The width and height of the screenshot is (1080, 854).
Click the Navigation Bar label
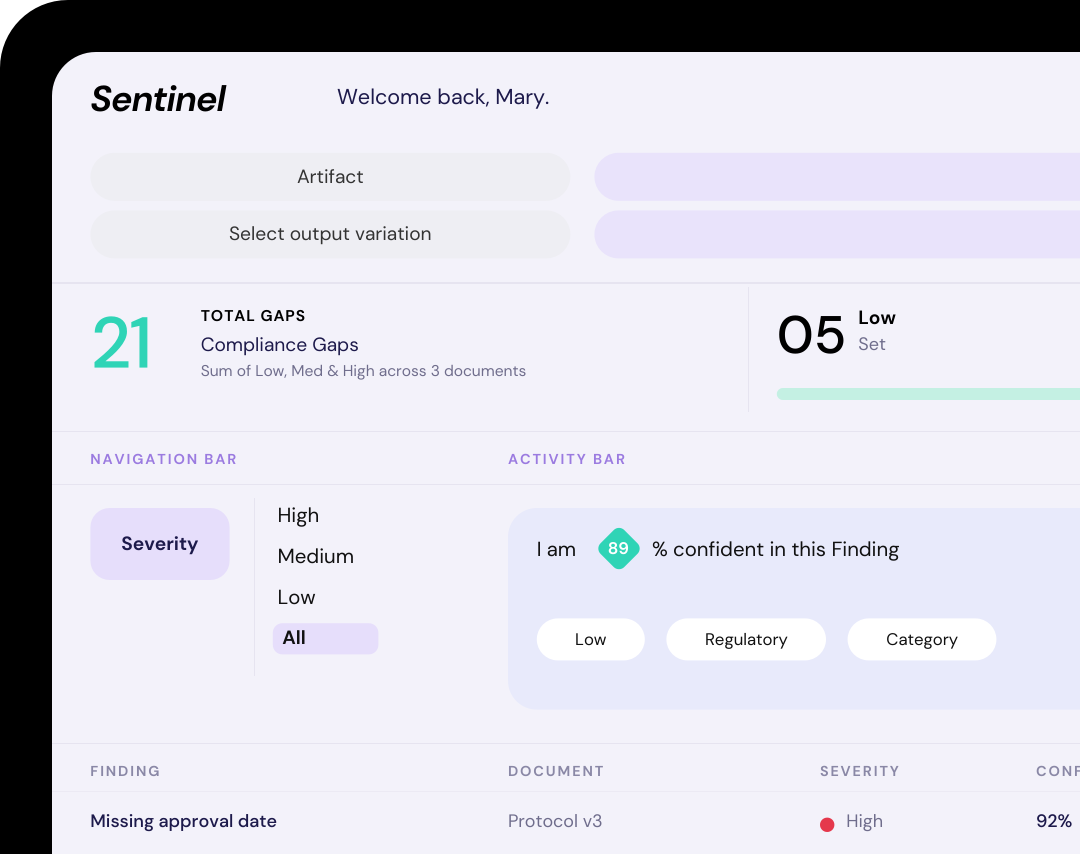(x=164, y=459)
